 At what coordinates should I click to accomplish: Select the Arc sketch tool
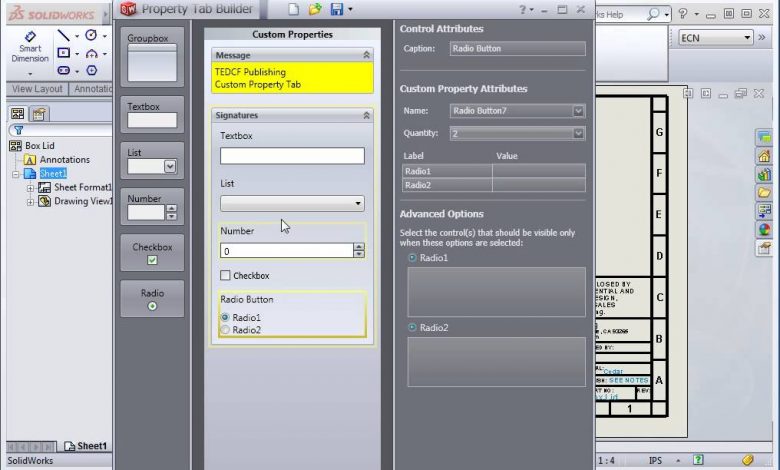coord(92,53)
